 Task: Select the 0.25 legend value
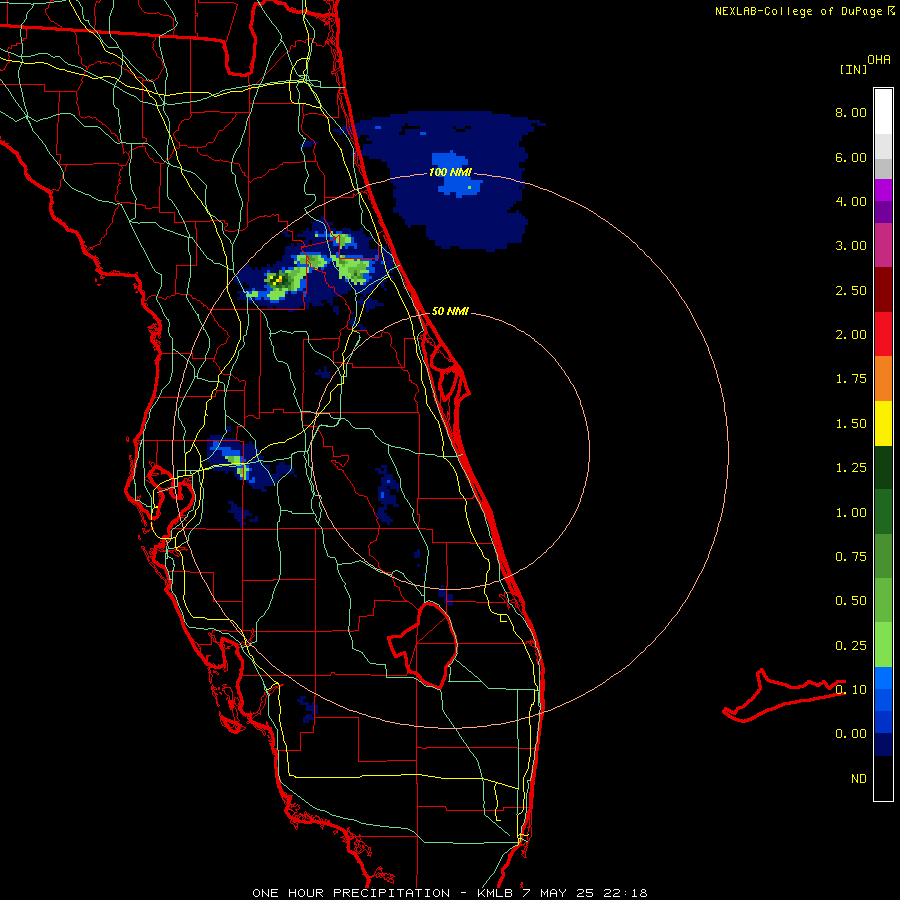click(851, 646)
